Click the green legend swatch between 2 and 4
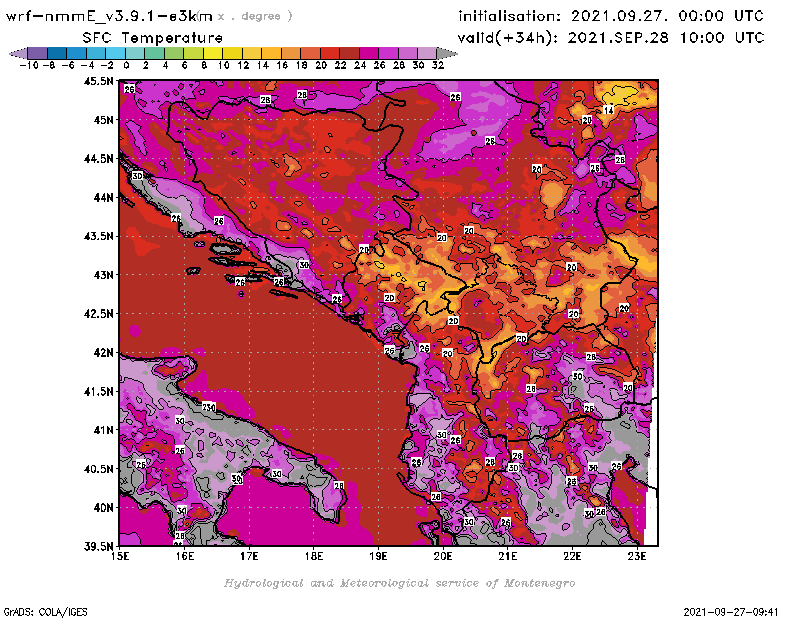 [154, 53]
